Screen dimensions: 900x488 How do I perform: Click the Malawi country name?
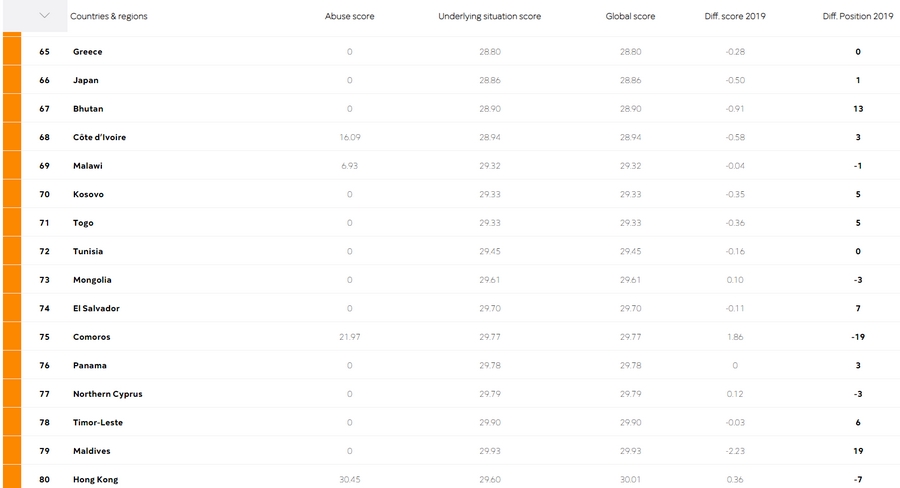tap(88, 166)
